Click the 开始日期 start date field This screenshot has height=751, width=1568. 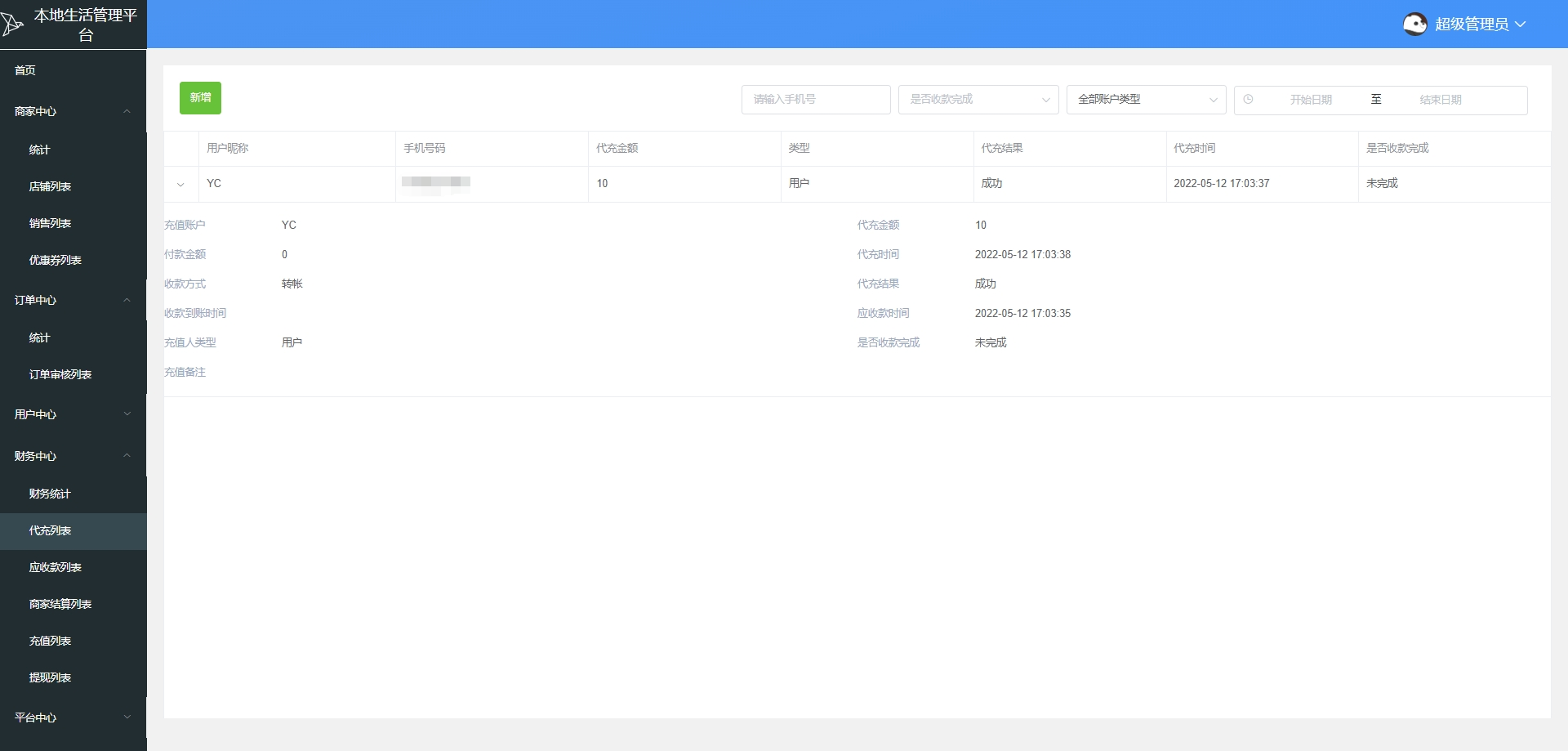pyautogui.click(x=1310, y=100)
